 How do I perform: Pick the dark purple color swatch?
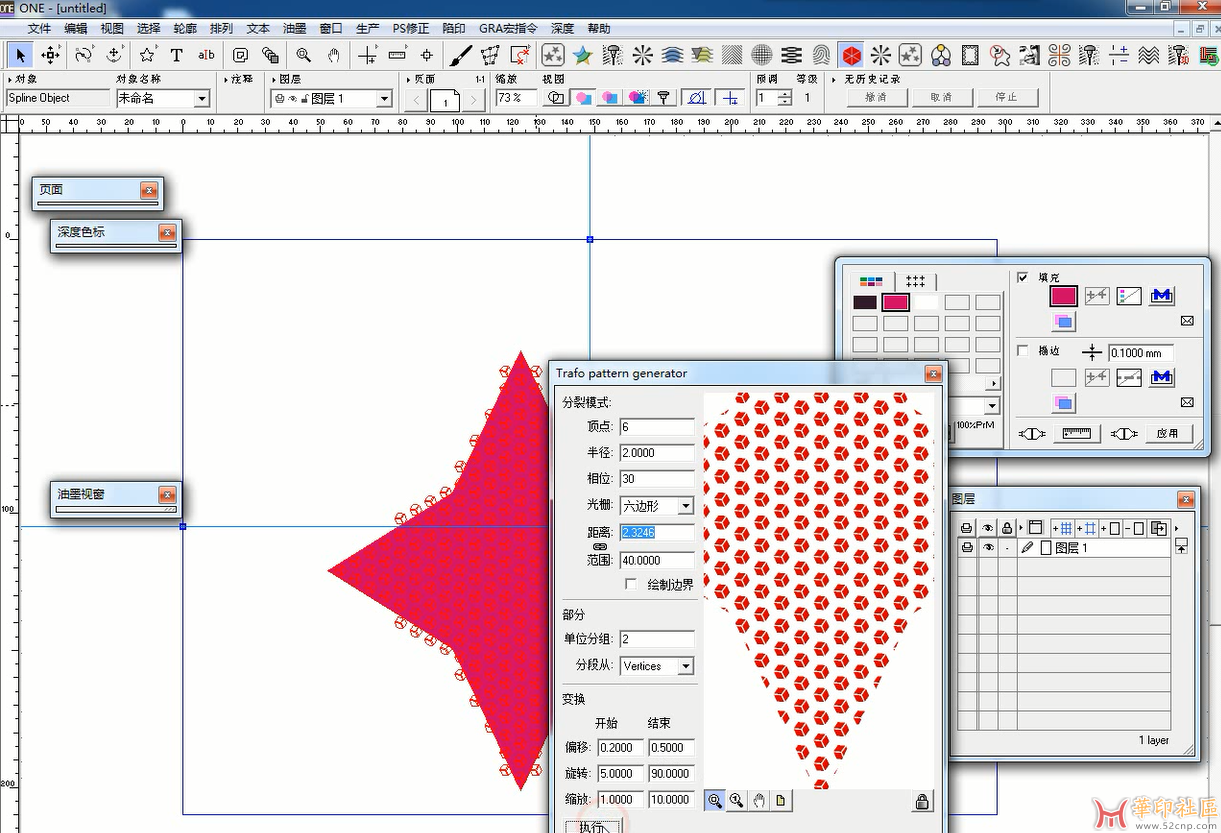[x=865, y=302]
